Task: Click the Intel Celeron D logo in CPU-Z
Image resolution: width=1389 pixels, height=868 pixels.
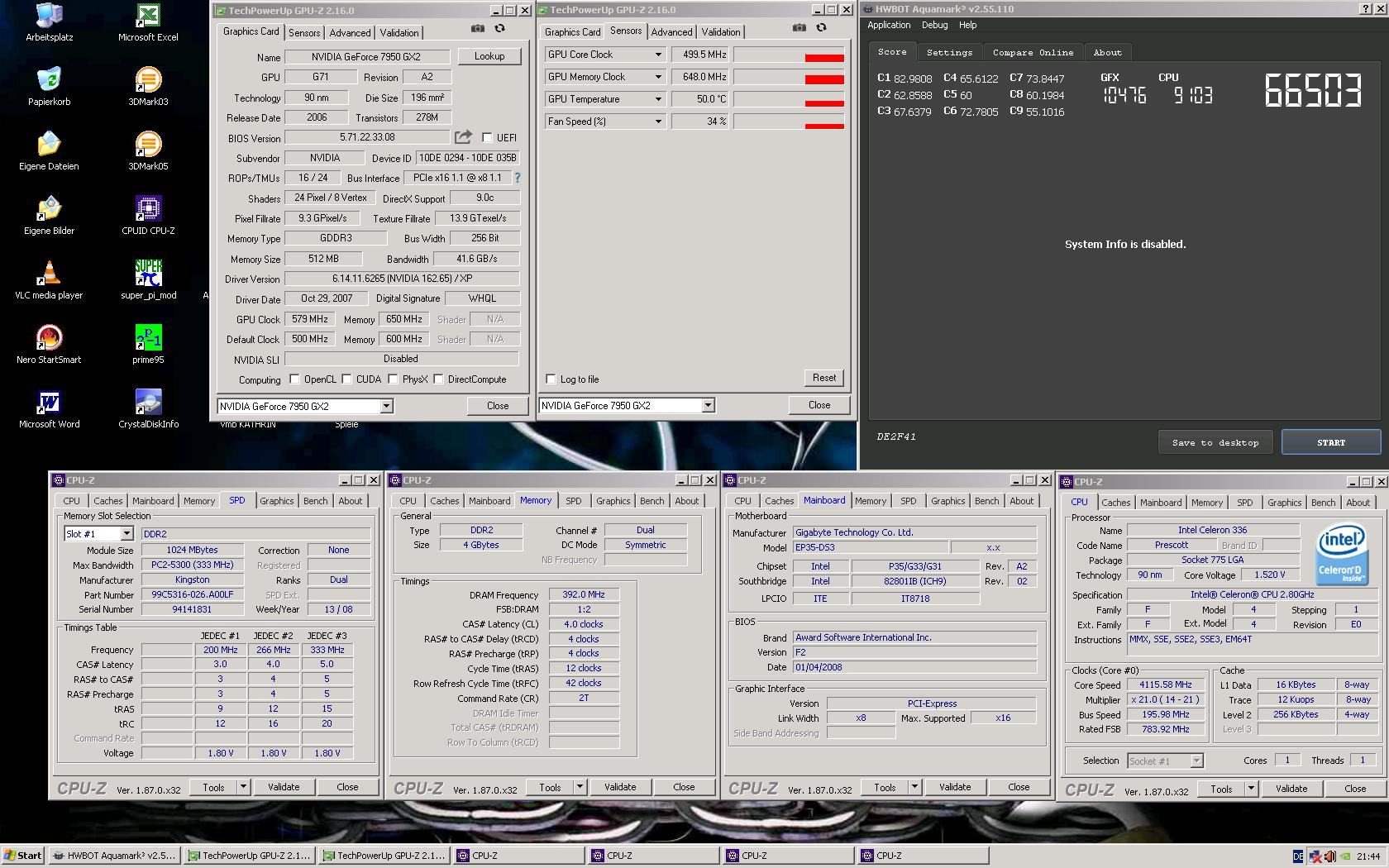Action: pyautogui.click(x=1340, y=554)
